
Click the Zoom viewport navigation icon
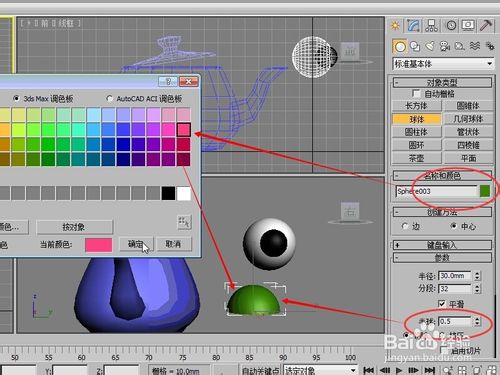point(448,370)
